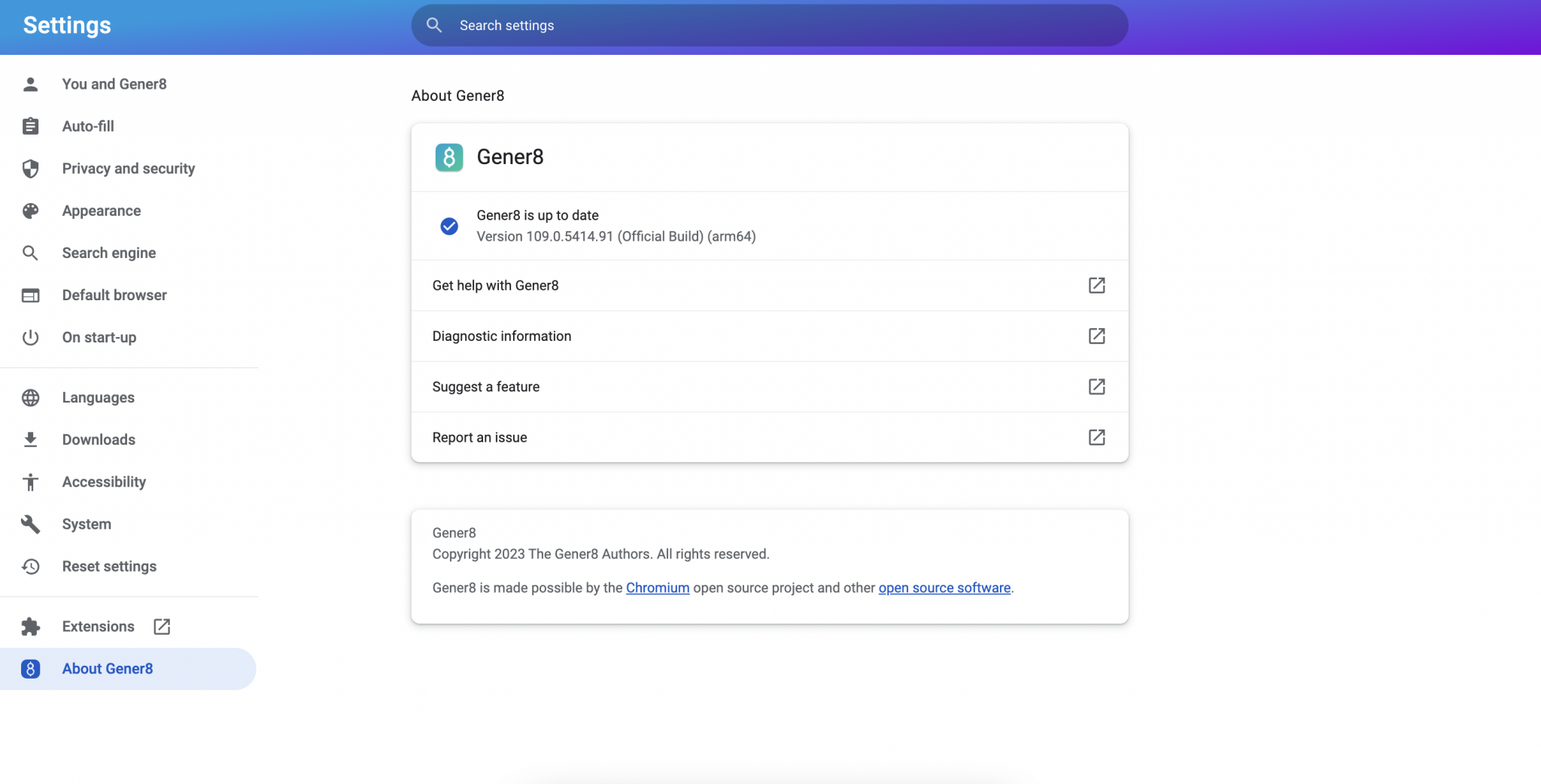This screenshot has width=1541, height=784.
Task: Select the Downloads arrow icon
Action: pyautogui.click(x=31, y=439)
